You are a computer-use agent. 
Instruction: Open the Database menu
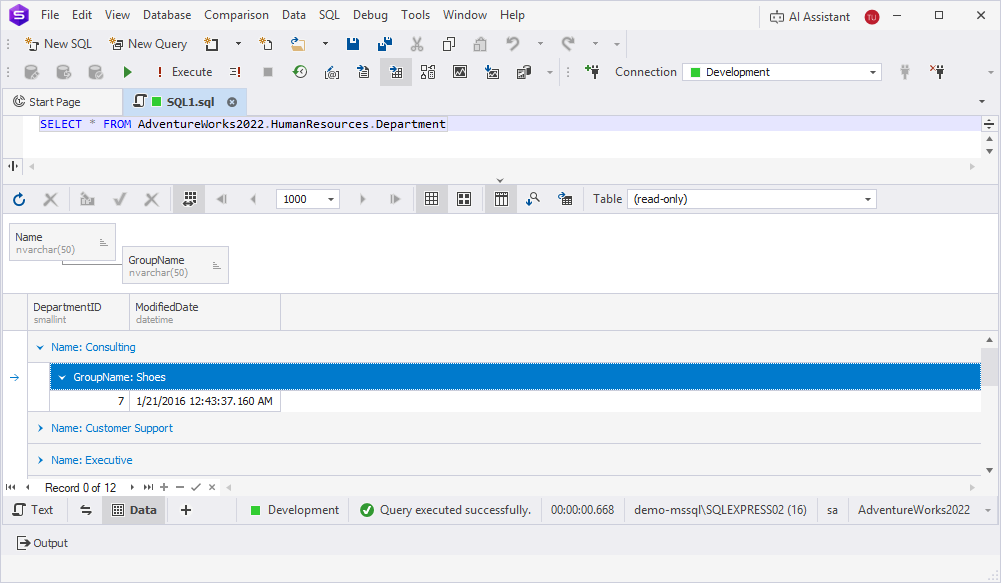click(167, 15)
